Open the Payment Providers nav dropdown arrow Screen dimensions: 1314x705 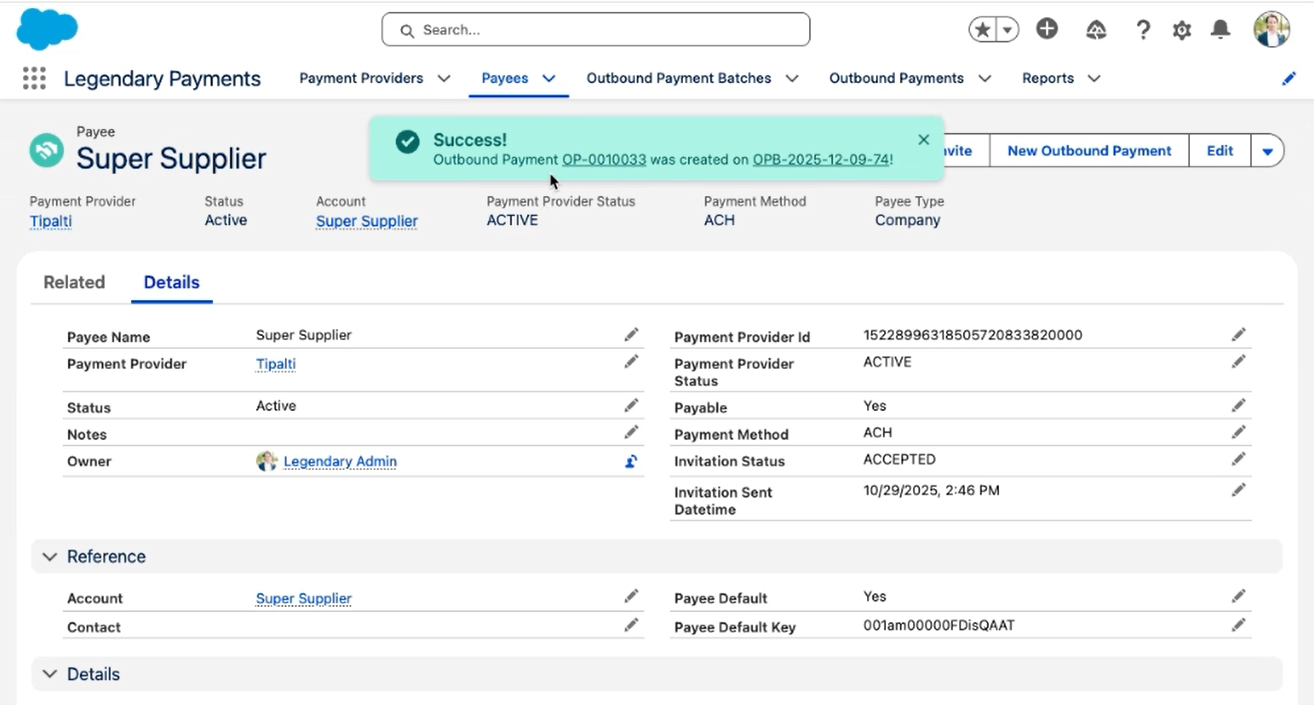coord(444,79)
